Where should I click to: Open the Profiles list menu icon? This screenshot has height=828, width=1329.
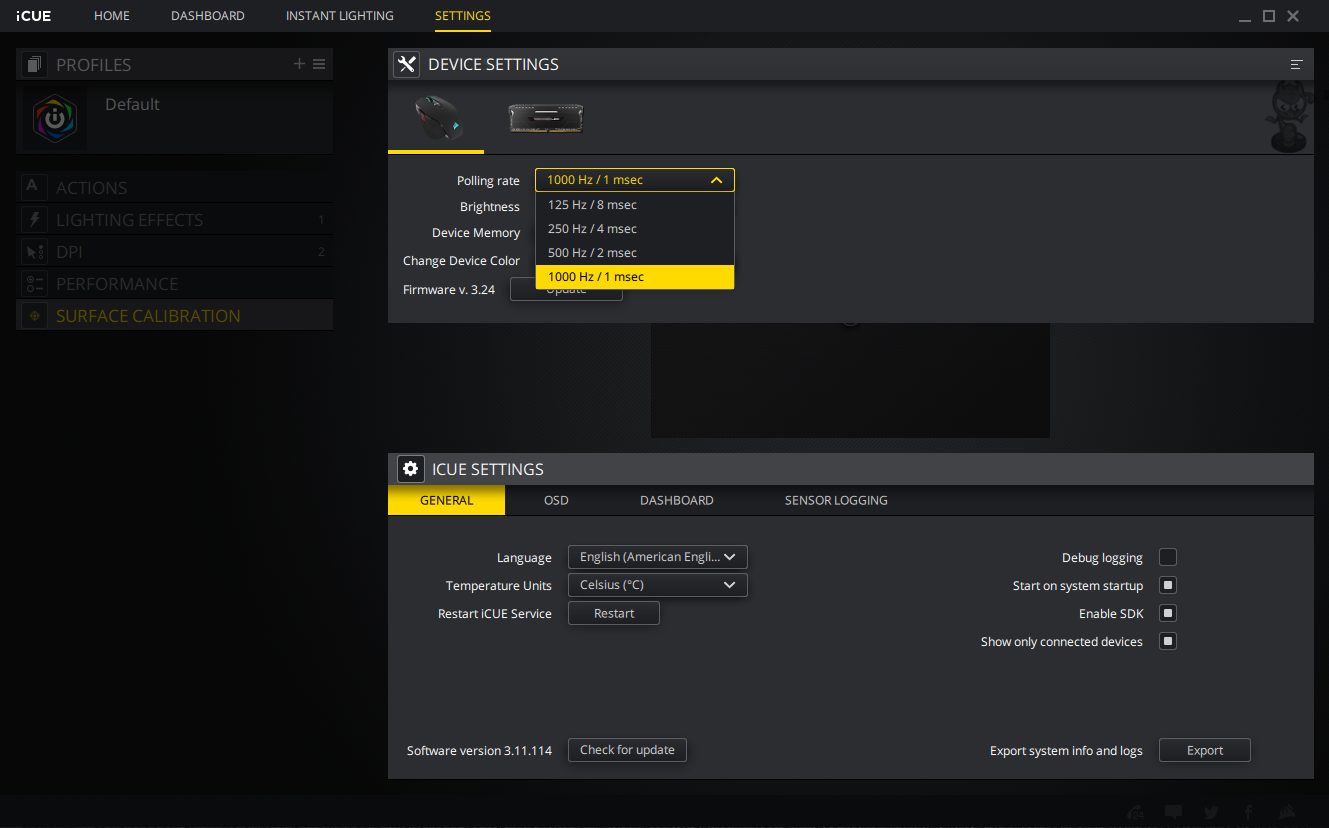pyautogui.click(x=319, y=64)
